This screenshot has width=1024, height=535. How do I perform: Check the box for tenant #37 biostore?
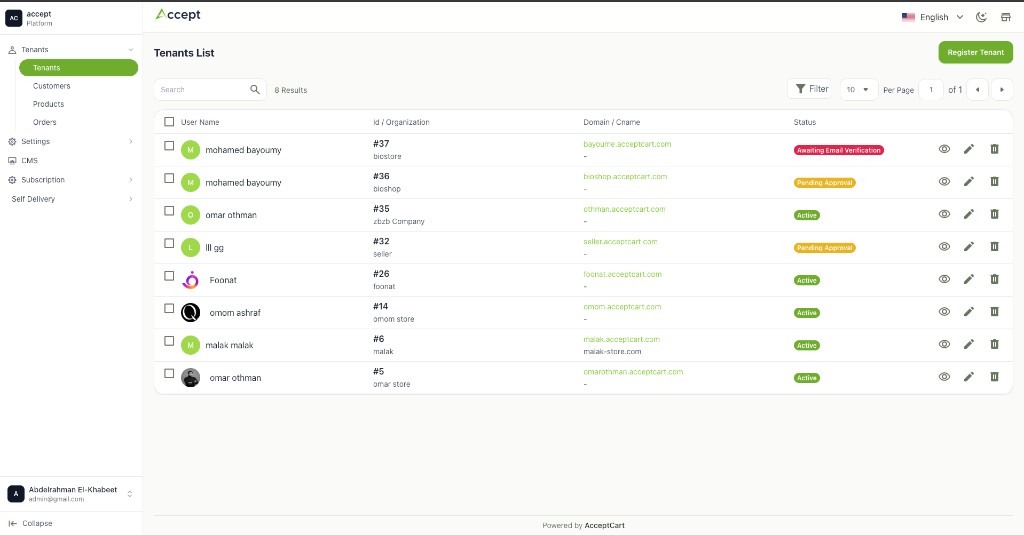169,146
